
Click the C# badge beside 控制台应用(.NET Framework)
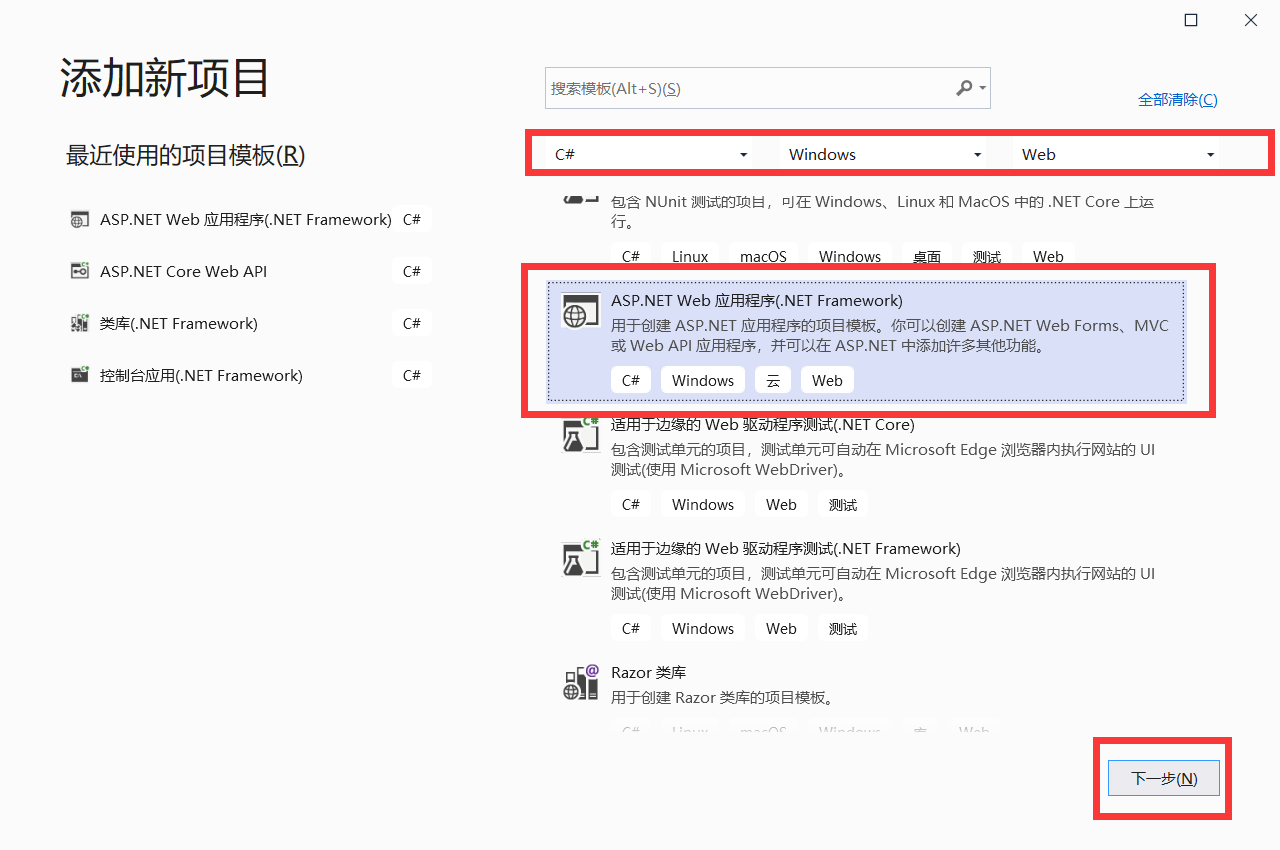412,376
